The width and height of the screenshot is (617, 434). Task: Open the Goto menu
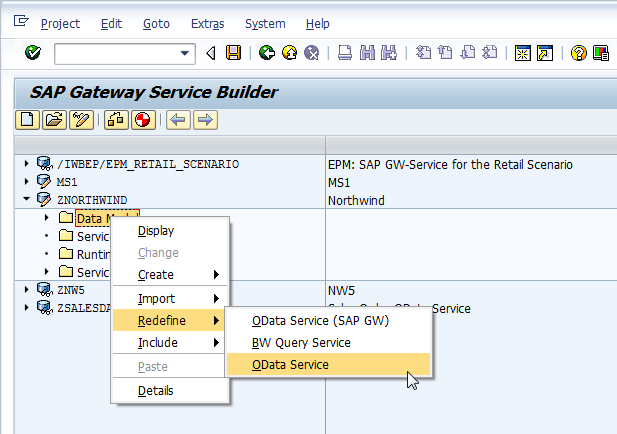coord(156,24)
